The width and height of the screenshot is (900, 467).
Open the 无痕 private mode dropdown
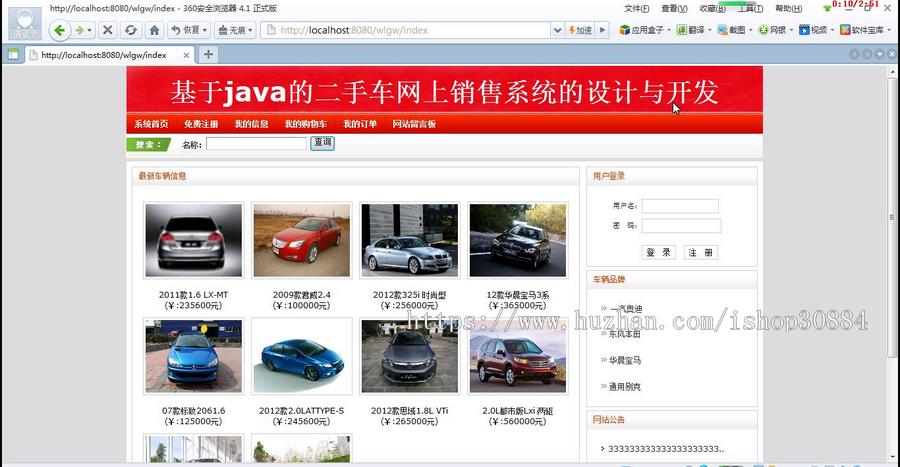[235, 30]
